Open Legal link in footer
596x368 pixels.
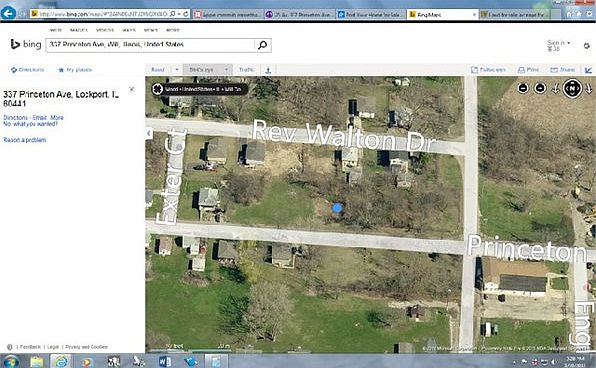(53, 347)
